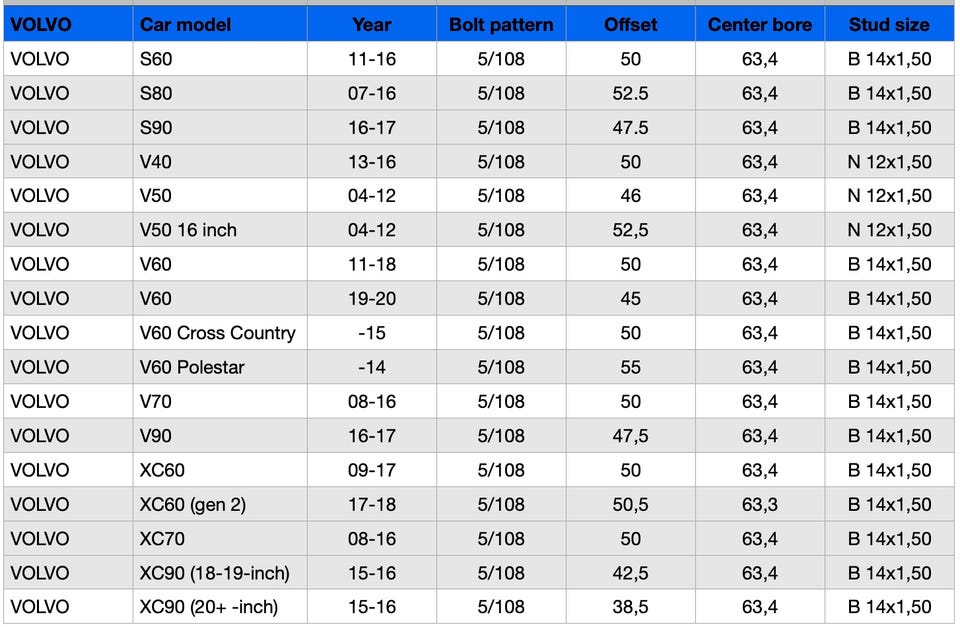This screenshot has width=960, height=627.
Task: Click the V60 Cross Country cell
Action: 218,333
